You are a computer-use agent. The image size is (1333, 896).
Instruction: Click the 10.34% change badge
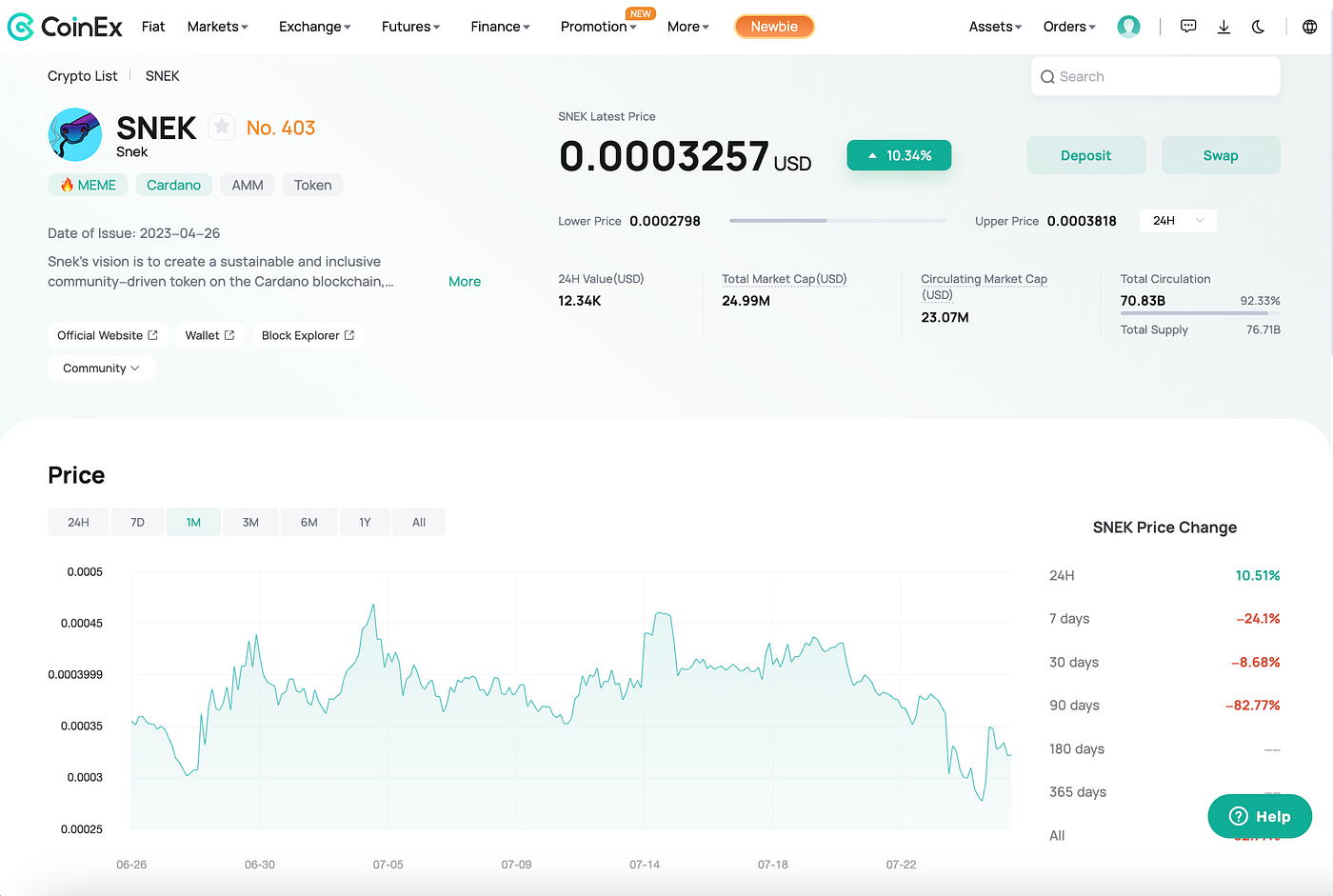pyautogui.click(x=899, y=155)
